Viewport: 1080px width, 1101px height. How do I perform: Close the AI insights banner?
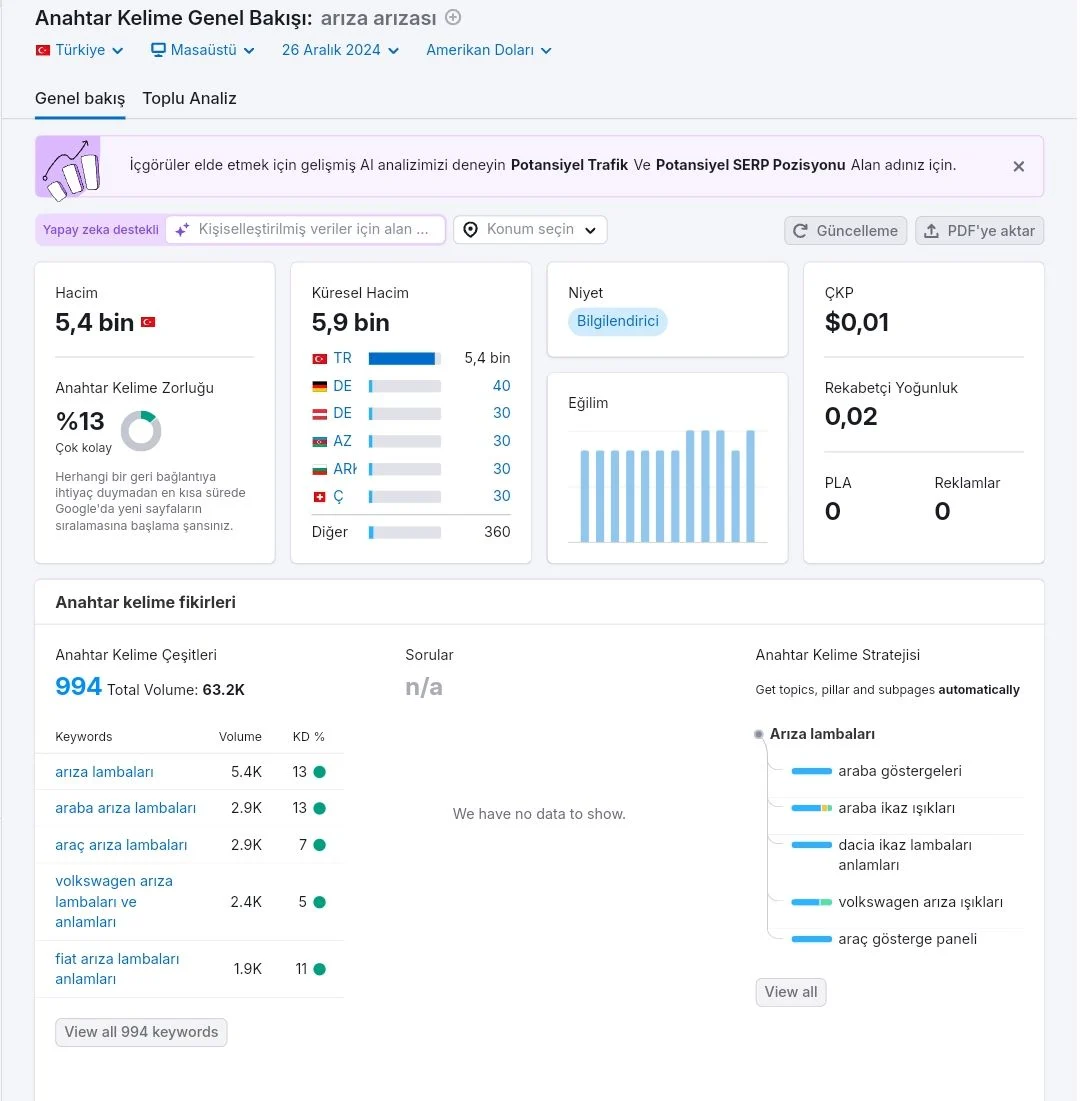coord(1018,166)
